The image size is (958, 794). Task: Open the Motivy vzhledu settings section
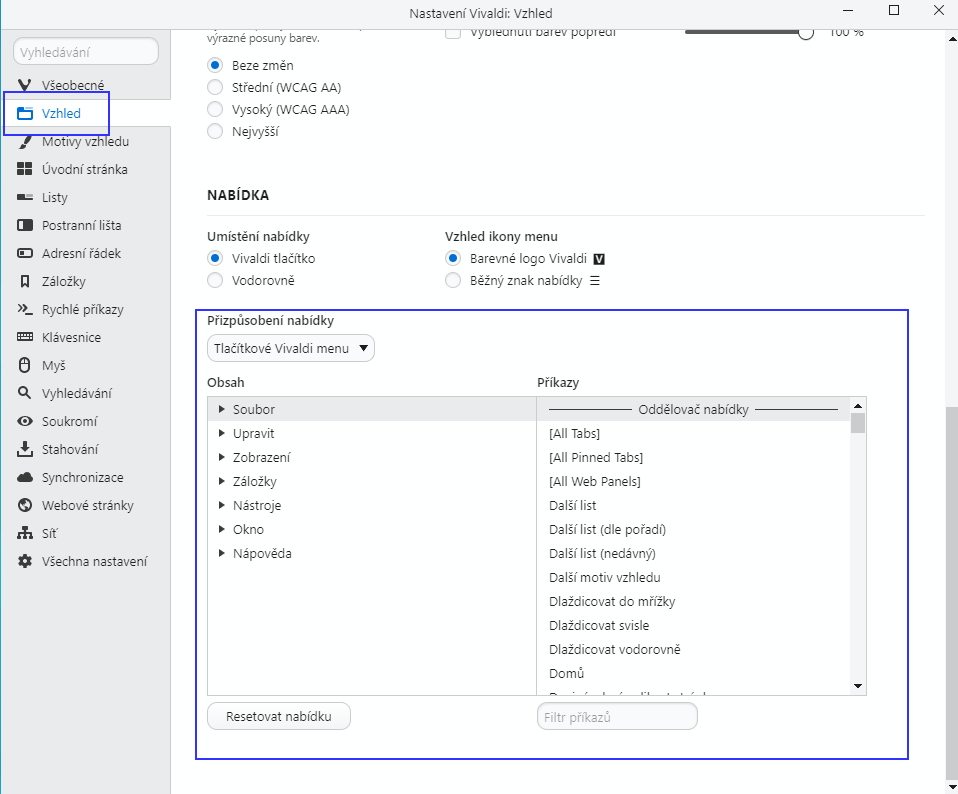point(86,141)
